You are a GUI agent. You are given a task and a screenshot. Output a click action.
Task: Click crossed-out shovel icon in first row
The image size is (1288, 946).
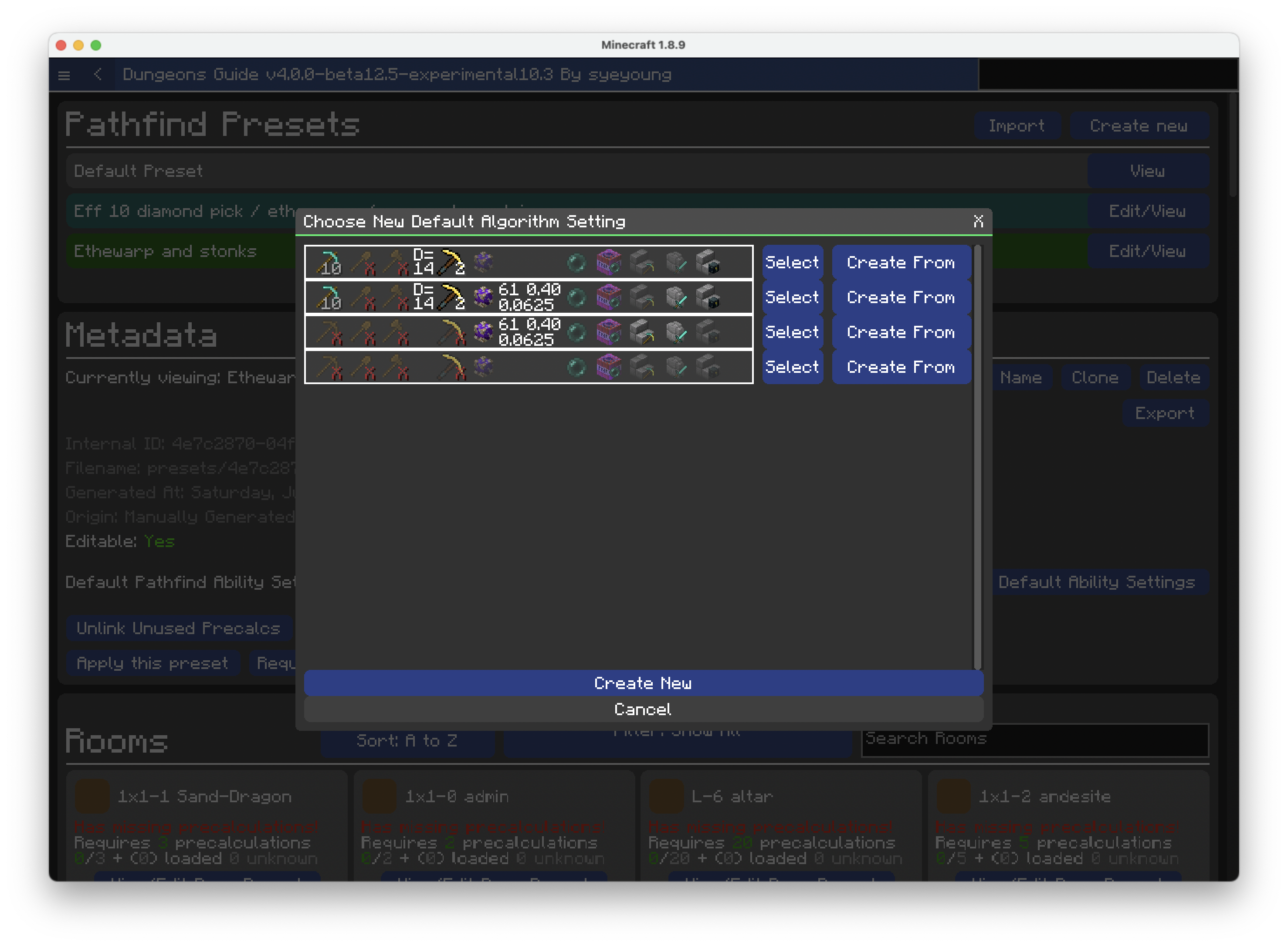coord(363,263)
